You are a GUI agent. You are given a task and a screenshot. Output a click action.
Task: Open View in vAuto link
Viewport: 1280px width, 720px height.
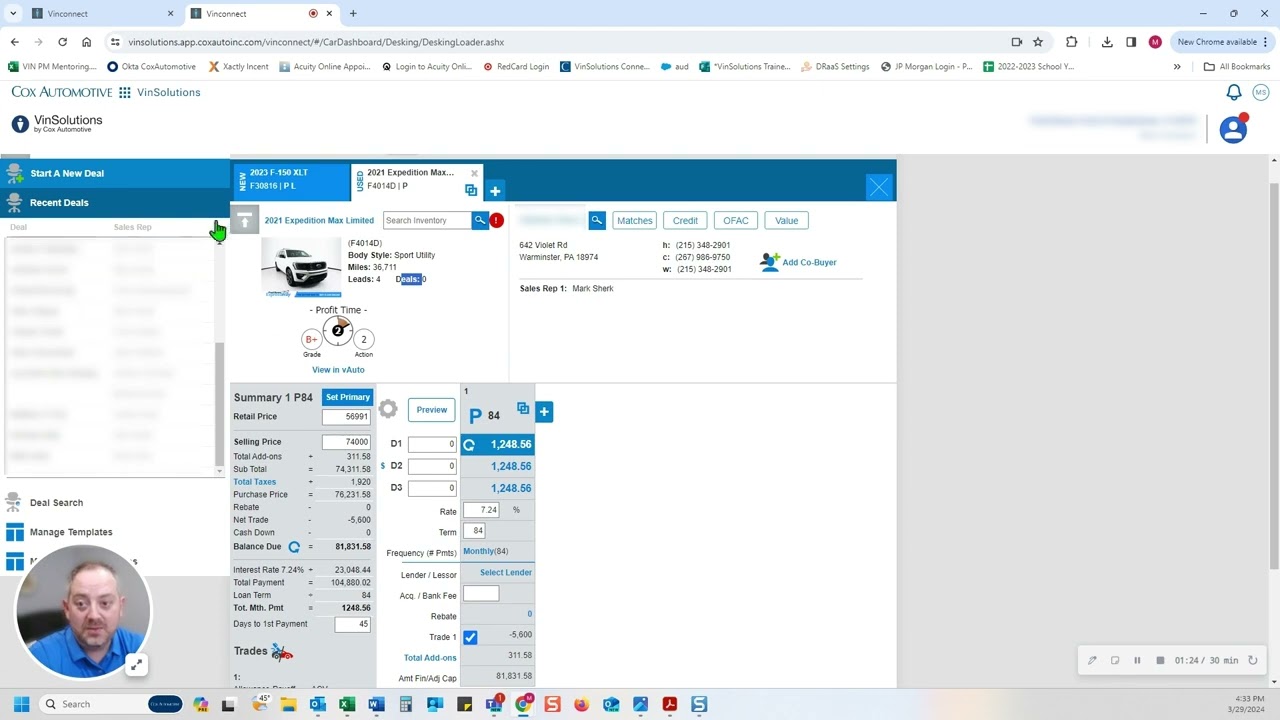(338, 370)
